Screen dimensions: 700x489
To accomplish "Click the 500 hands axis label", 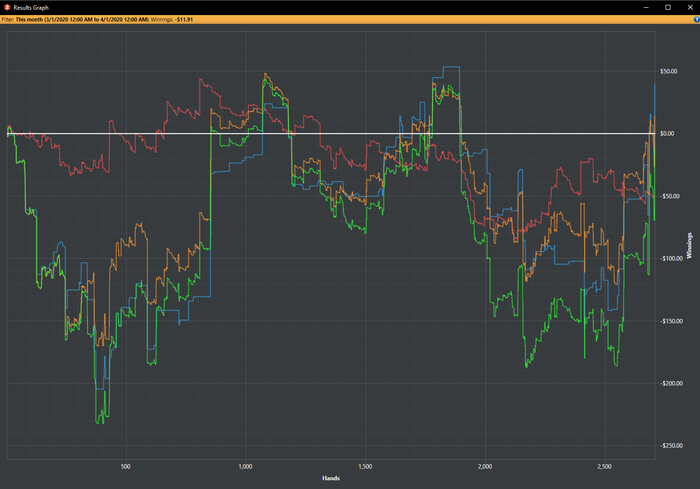I will (x=126, y=466).
